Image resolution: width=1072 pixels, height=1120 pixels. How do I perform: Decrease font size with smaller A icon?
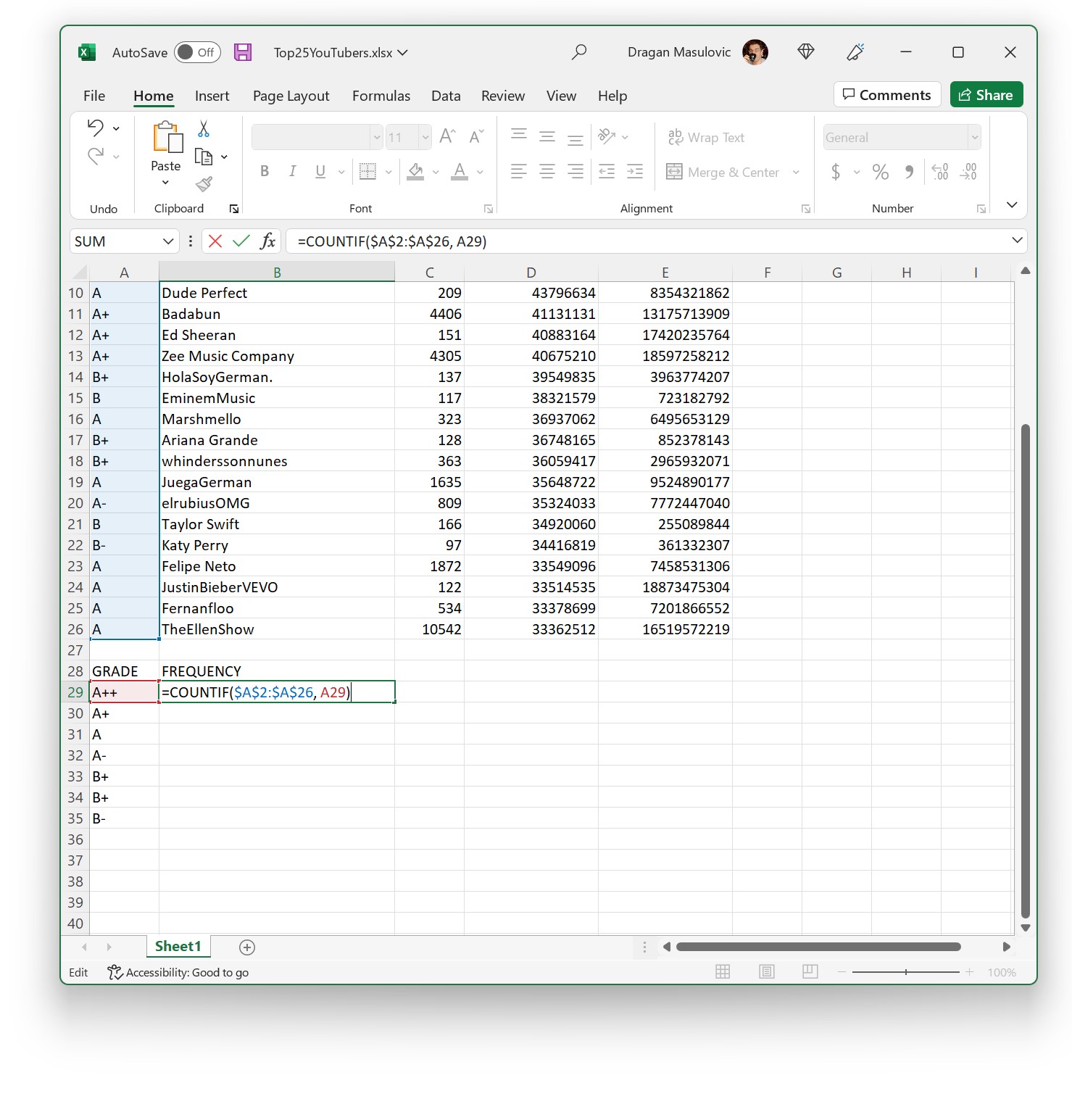476,136
